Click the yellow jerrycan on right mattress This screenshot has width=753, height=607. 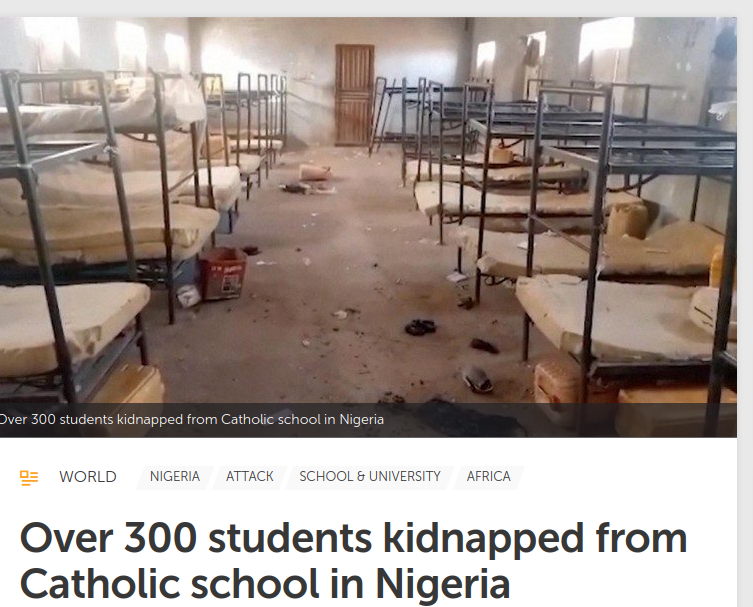pos(627,220)
